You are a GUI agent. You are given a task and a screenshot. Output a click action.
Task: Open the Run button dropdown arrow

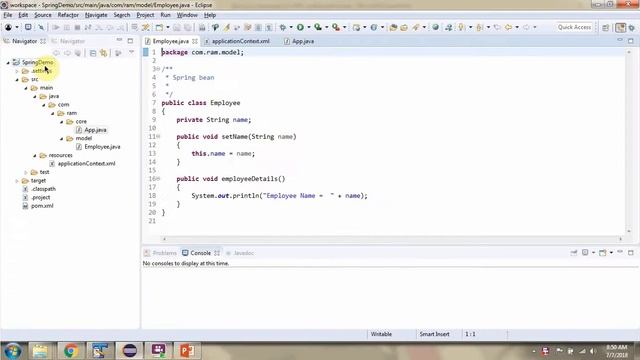pos(309,27)
